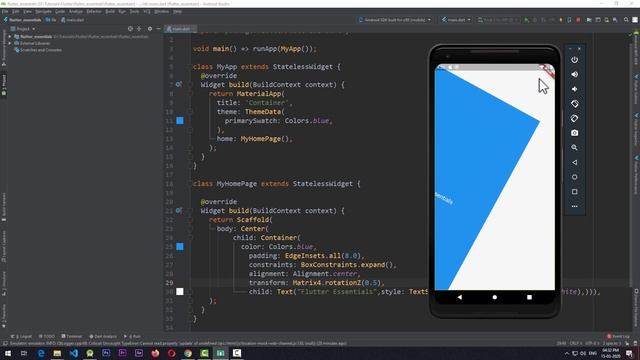Click the override gutter icon near MyApp build
Screen dimensions: 640x360
click(x=178, y=84)
